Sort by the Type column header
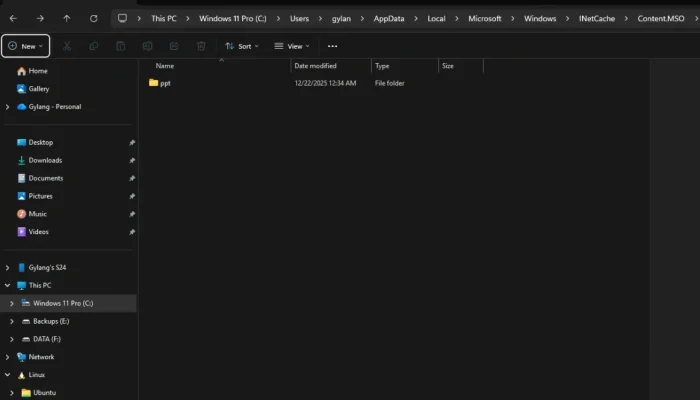Viewport: 700px width, 400px height. (x=382, y=66)
